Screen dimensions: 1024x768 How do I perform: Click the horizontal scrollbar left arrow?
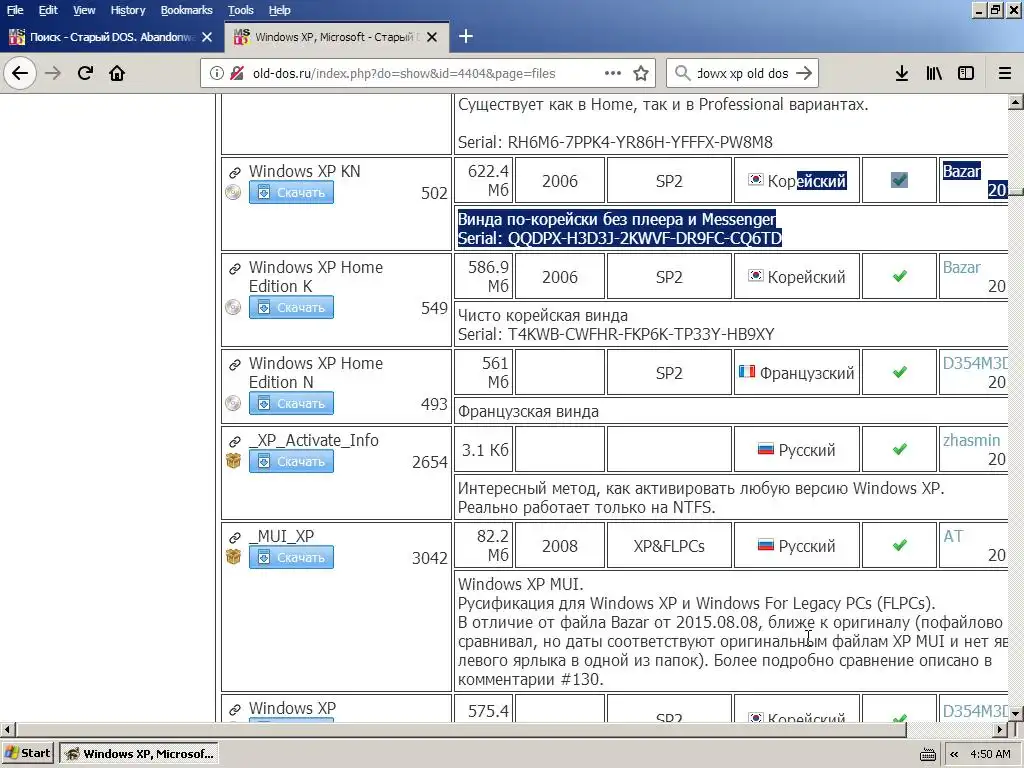click(x=7, y=729)
